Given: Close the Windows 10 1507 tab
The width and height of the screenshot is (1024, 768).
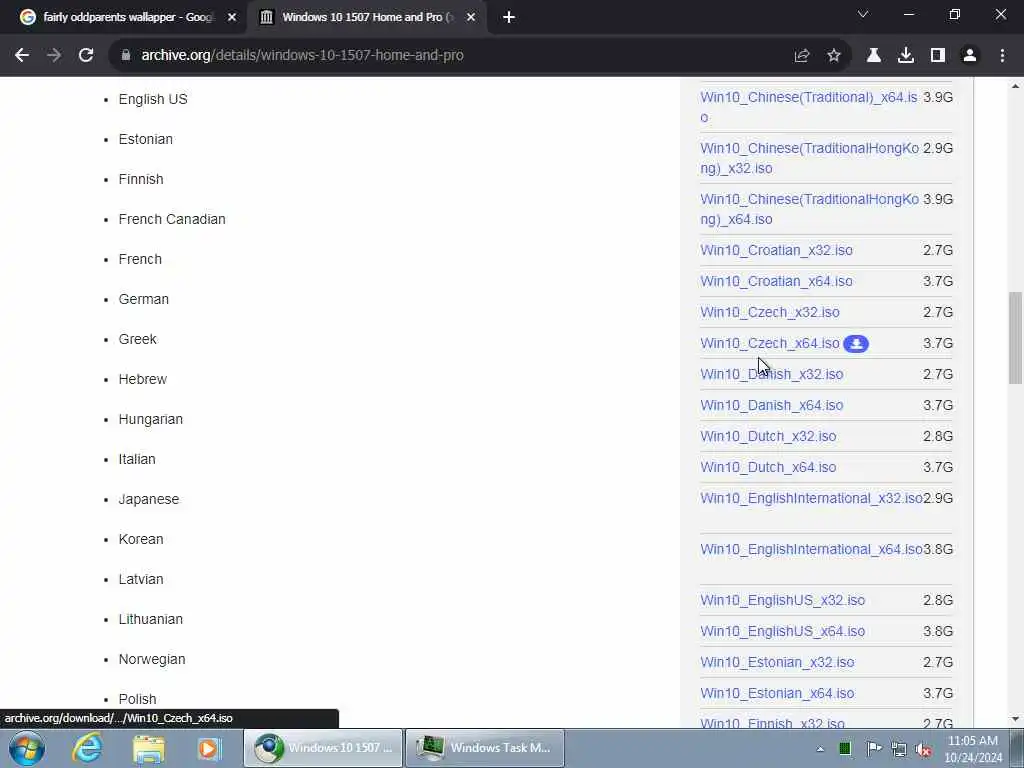Looking at the screenshot, I should tap(471, 18).
